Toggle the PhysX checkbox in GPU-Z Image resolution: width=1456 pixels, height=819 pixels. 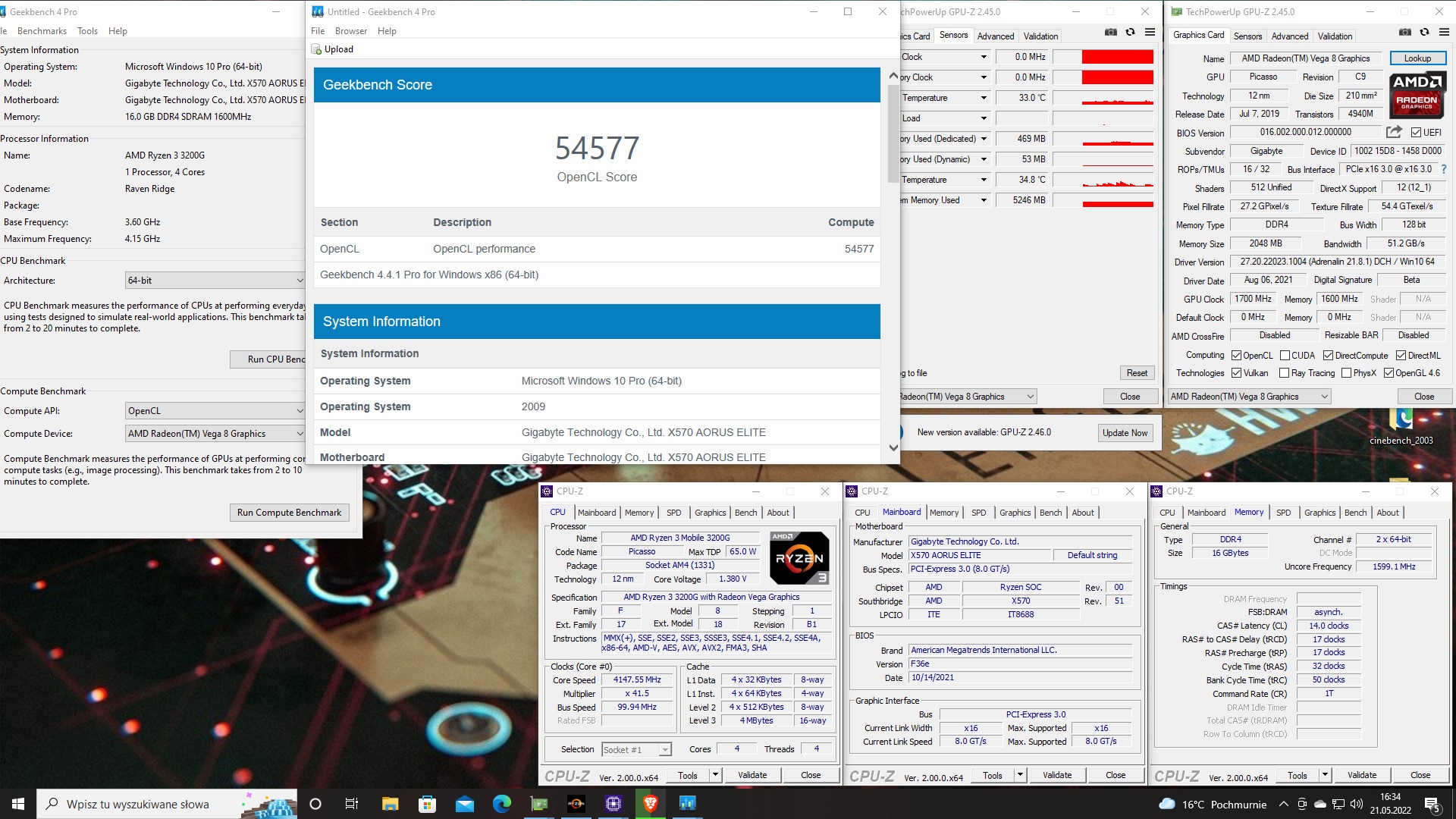click(x=1346, y=373)
